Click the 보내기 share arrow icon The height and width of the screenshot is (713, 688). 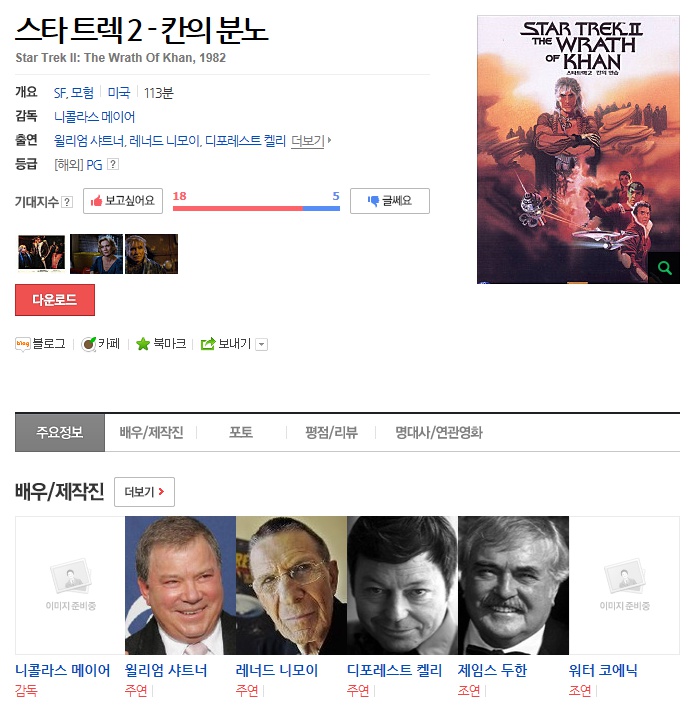[208, 344]
